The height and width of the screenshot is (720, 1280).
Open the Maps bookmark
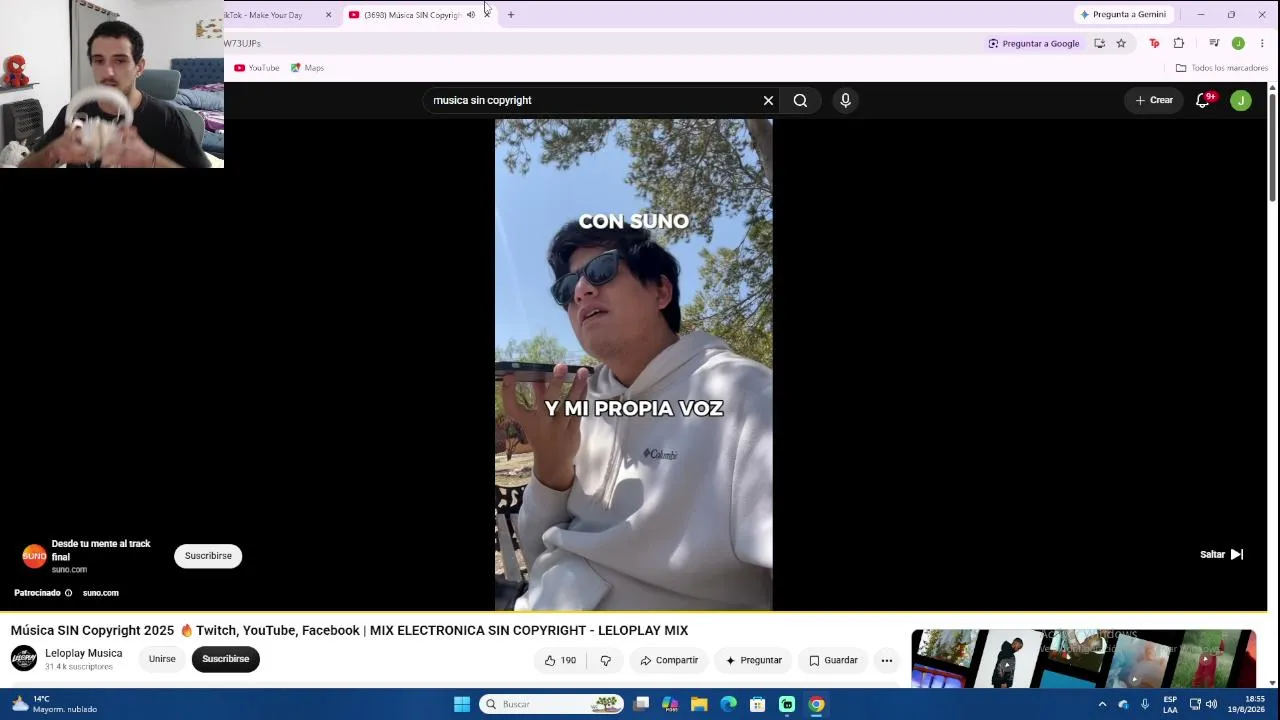[307, 68]
